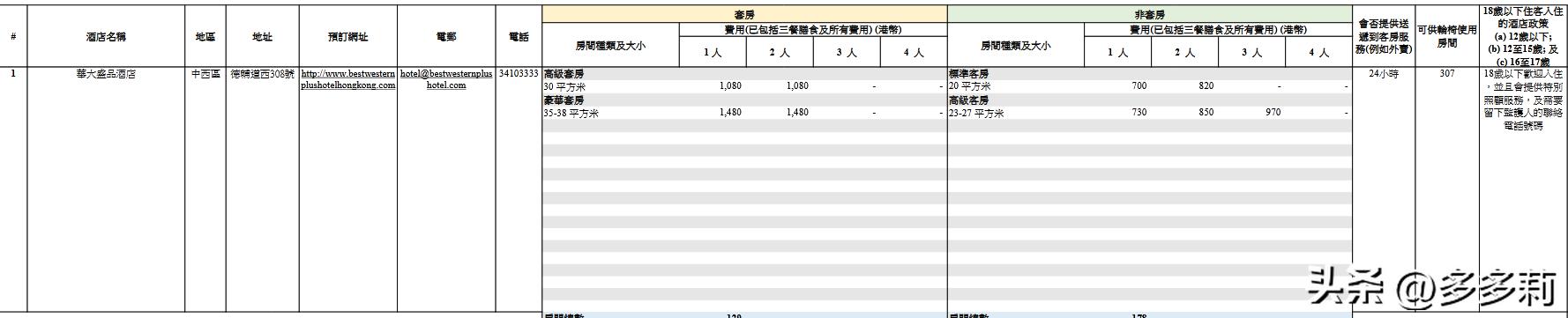Select the 標準客房 room type cell

point(968,74)
